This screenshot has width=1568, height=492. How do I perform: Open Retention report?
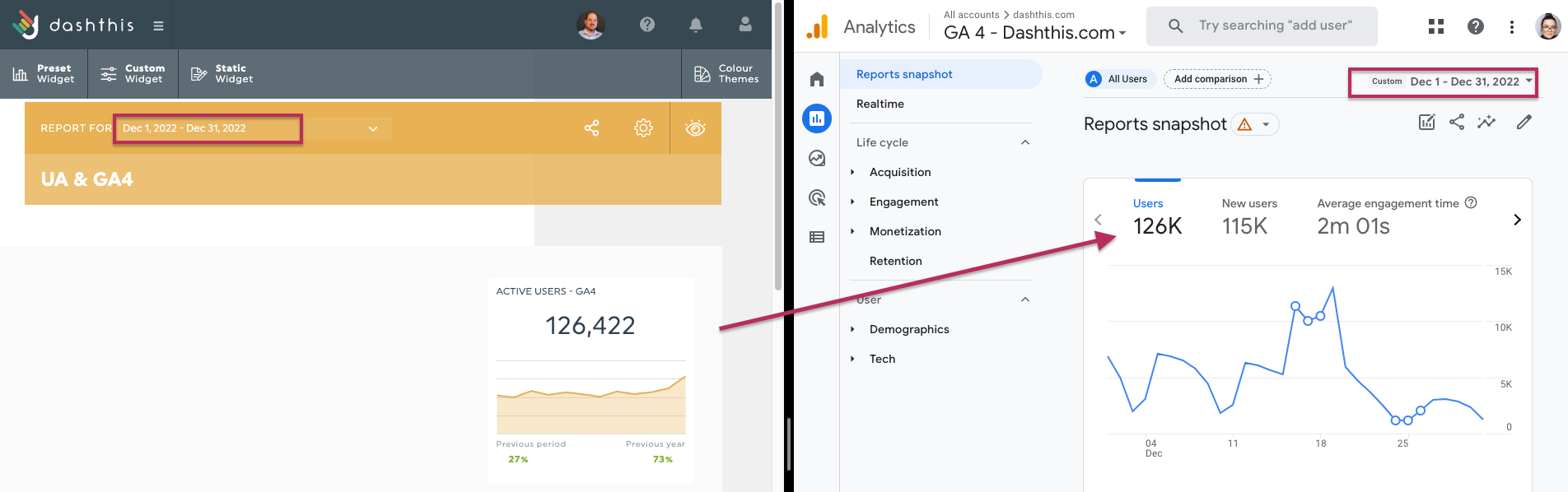pyautogui.click(x=895, y=261)
